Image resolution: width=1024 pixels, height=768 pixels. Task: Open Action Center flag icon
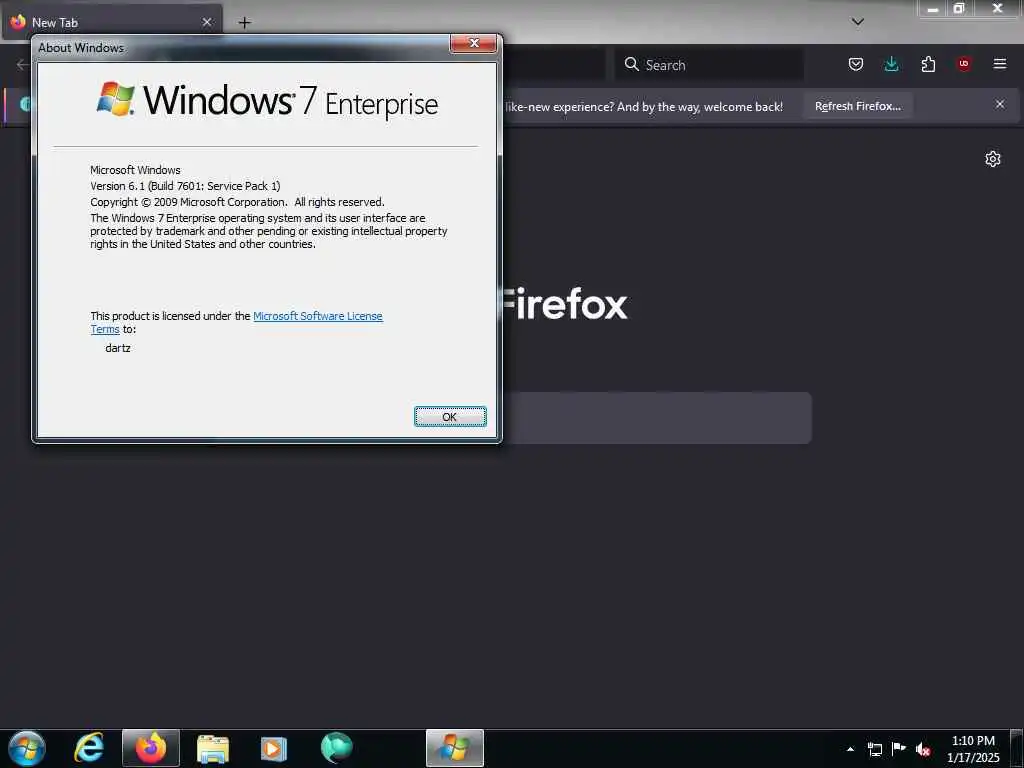[899, 749]
